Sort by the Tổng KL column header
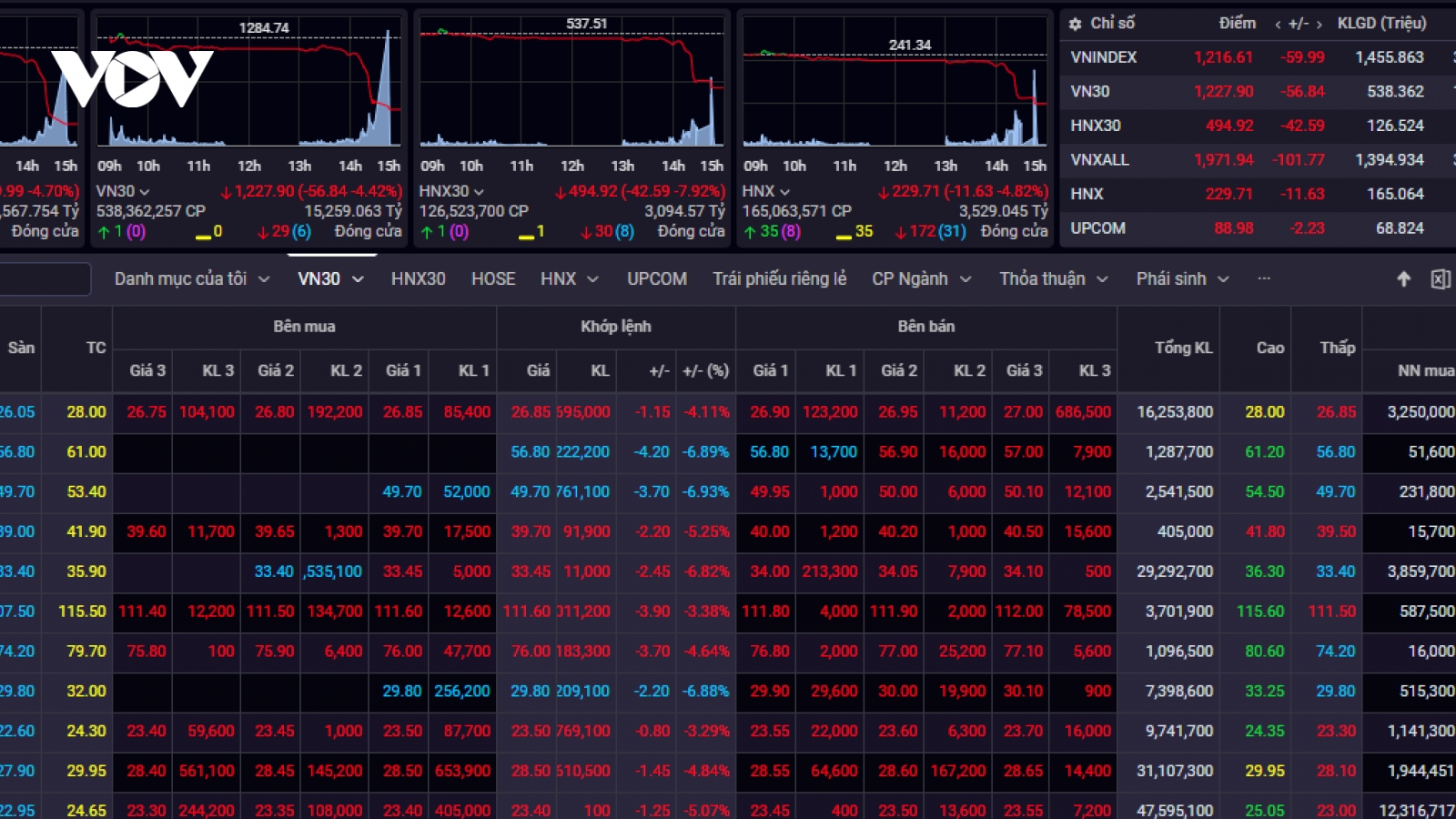 [x=1183, y=348]
